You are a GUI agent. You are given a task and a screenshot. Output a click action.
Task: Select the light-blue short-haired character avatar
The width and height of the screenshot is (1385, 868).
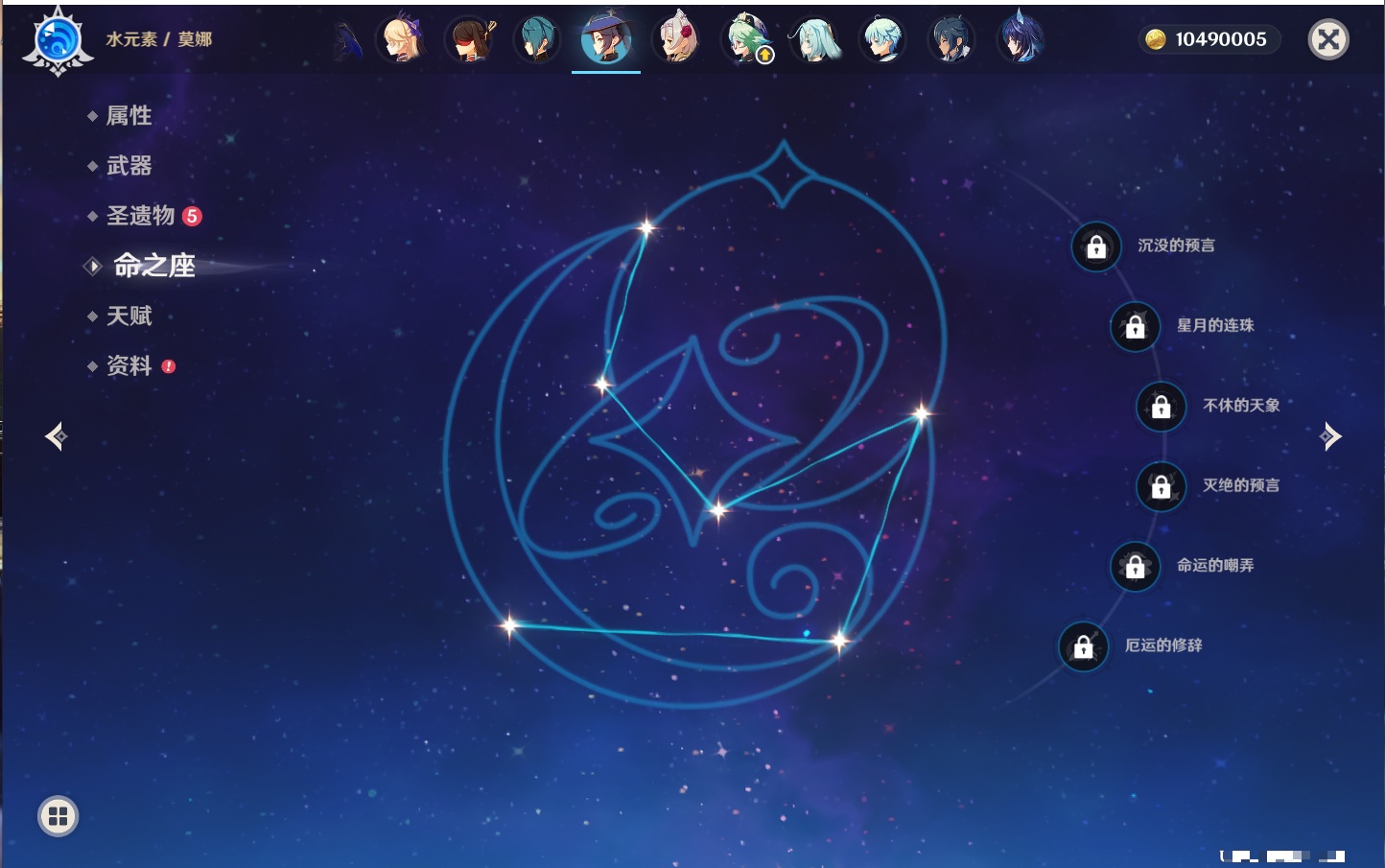point(882,40)
